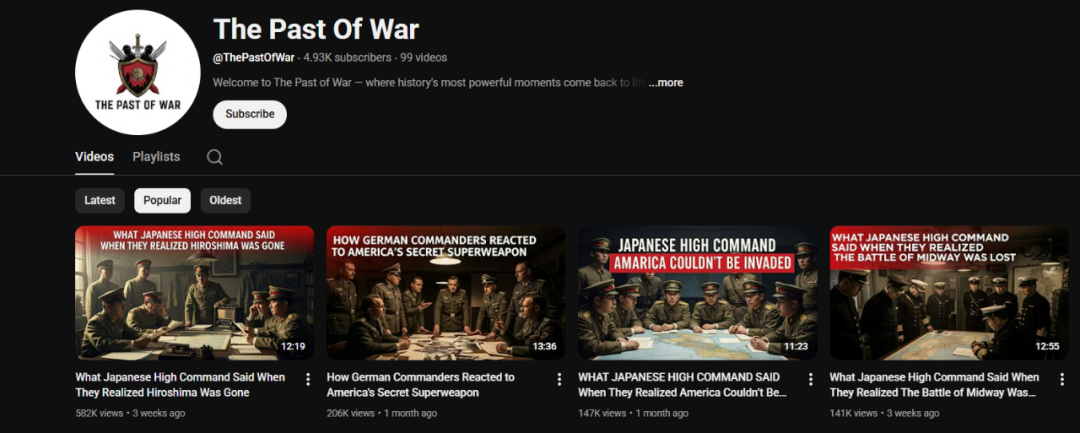Viewport: 1080px width, 433px height.
Task: Switch to the Videos tab
Action: pos(94,157)
